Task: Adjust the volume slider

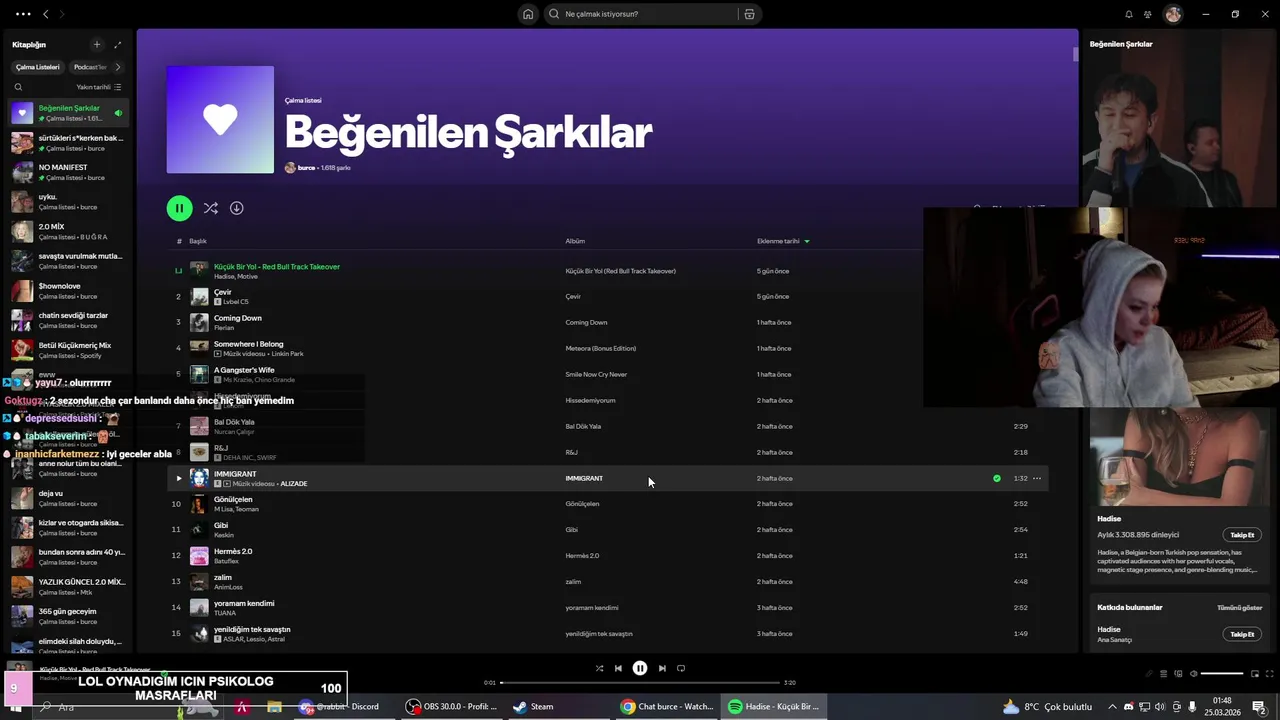Action: (x=1222, y=673)
